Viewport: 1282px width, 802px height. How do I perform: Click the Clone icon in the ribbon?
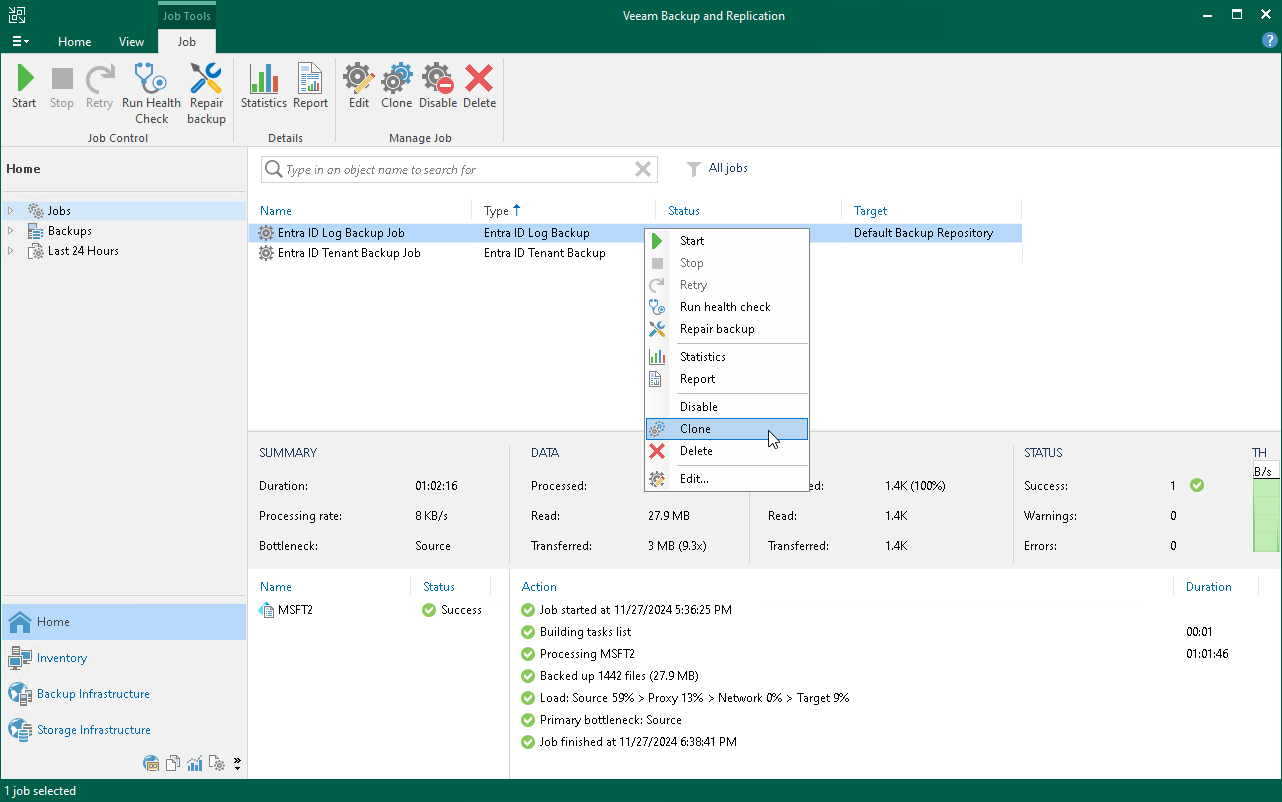tap(397, 78)
